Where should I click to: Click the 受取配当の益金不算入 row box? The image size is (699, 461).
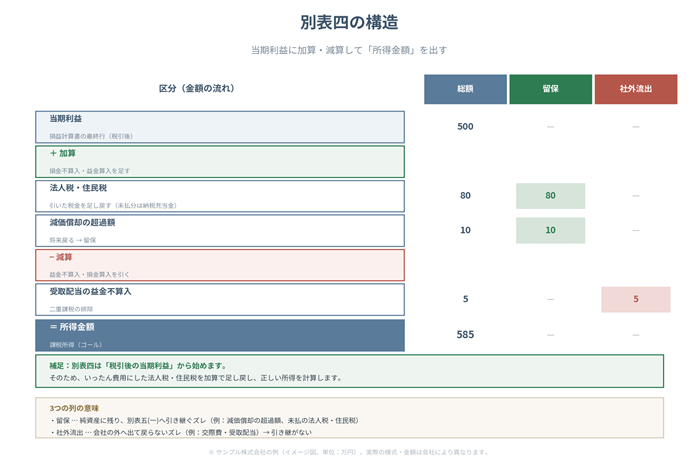[x=220, y=300]
